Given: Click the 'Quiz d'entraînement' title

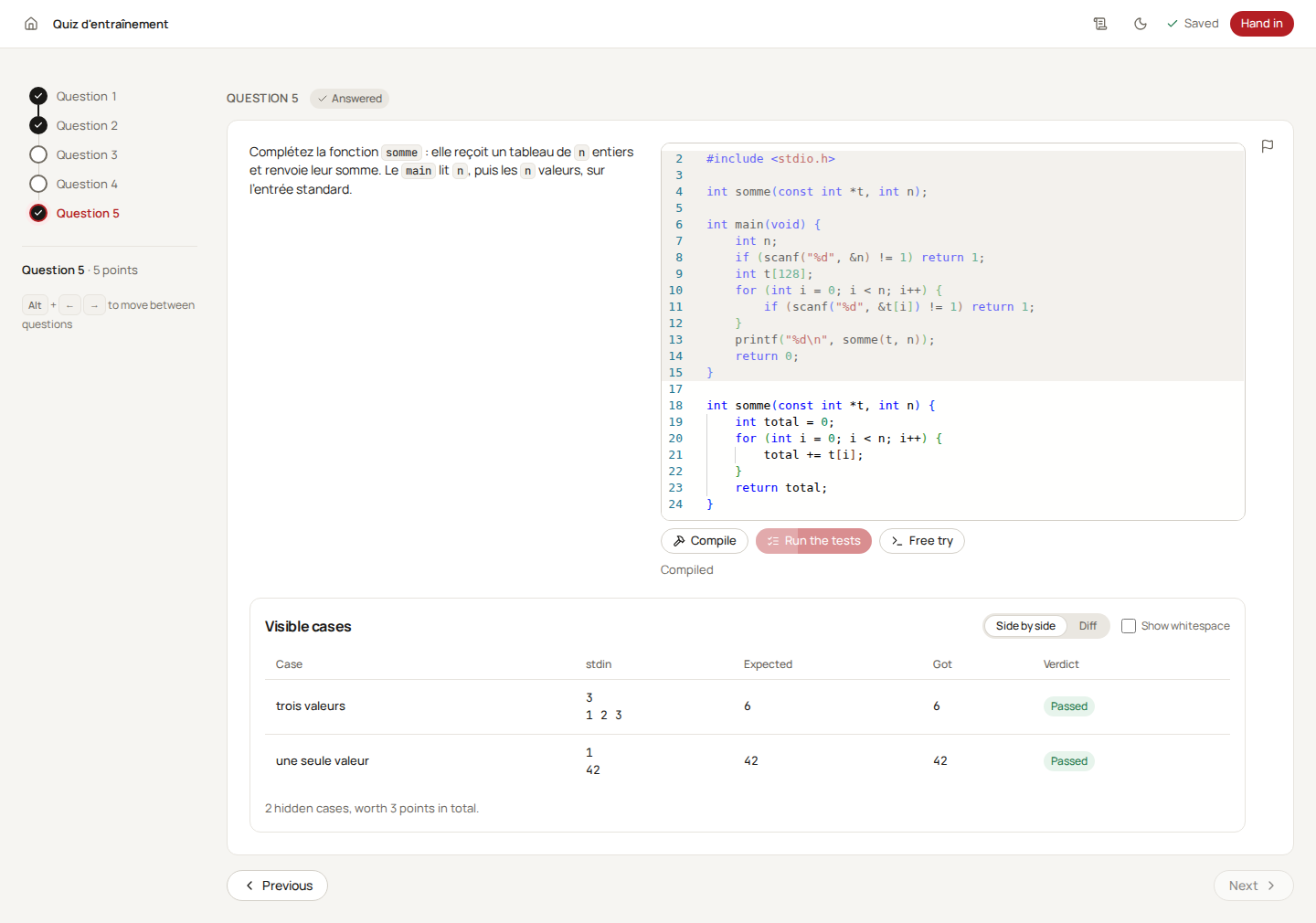Looking at the screenshot, I should pos(111,24).
